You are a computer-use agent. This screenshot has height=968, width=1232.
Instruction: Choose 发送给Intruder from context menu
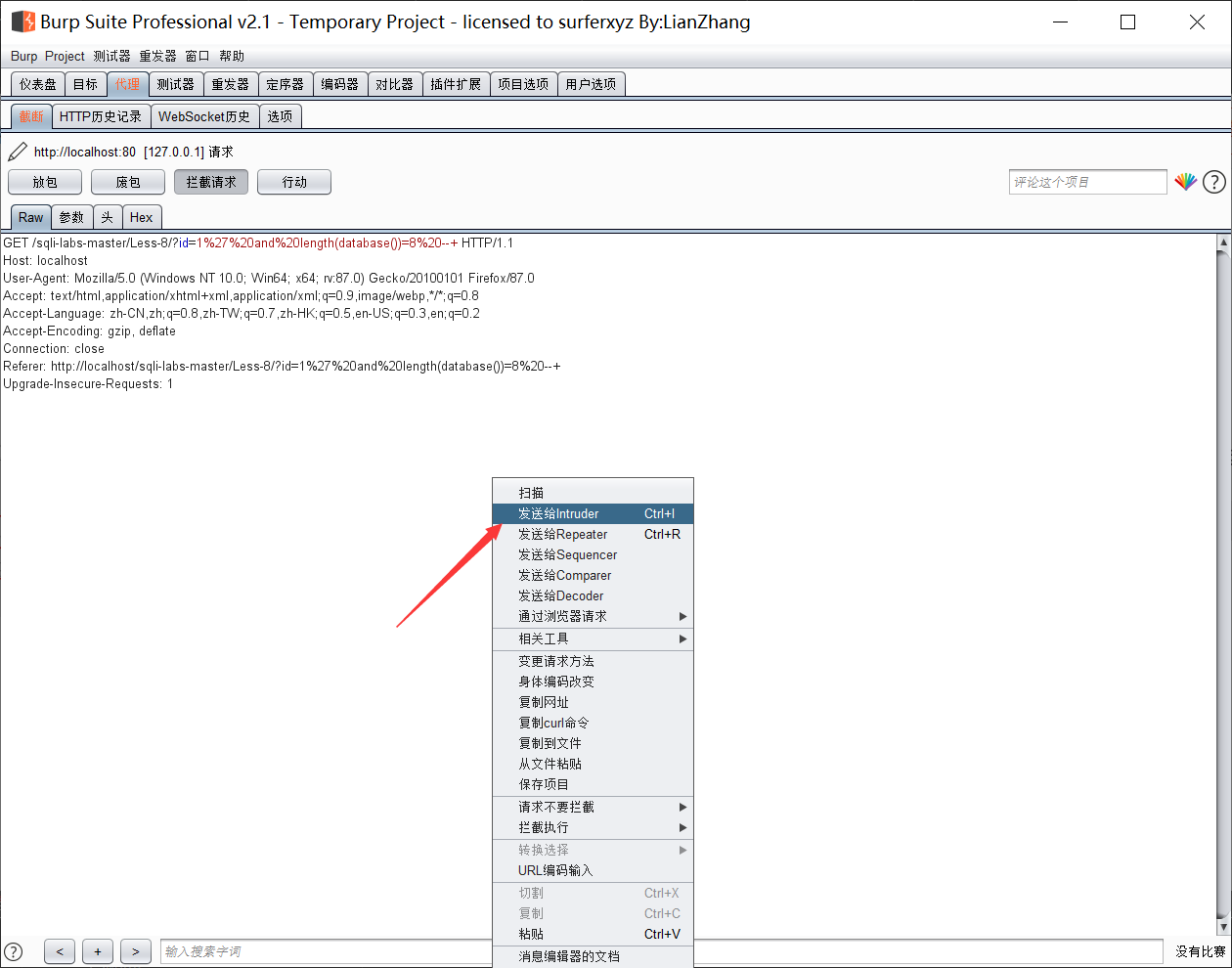click(593, 513)
